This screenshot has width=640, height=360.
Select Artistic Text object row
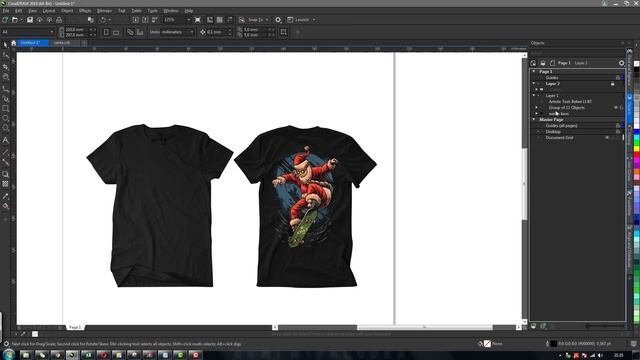point(570,101)
